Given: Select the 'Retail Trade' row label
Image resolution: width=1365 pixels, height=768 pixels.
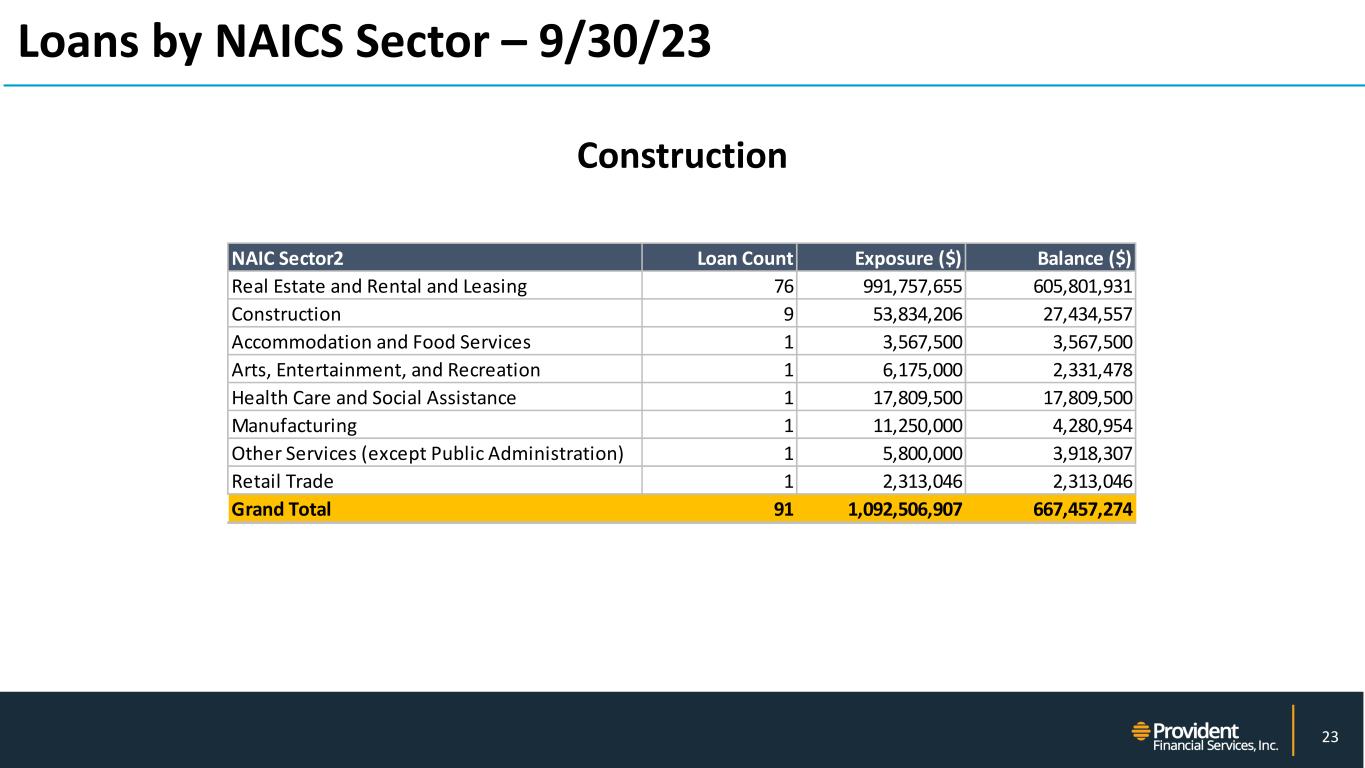Looking at the screenshot, I should (x=282, y=482).
